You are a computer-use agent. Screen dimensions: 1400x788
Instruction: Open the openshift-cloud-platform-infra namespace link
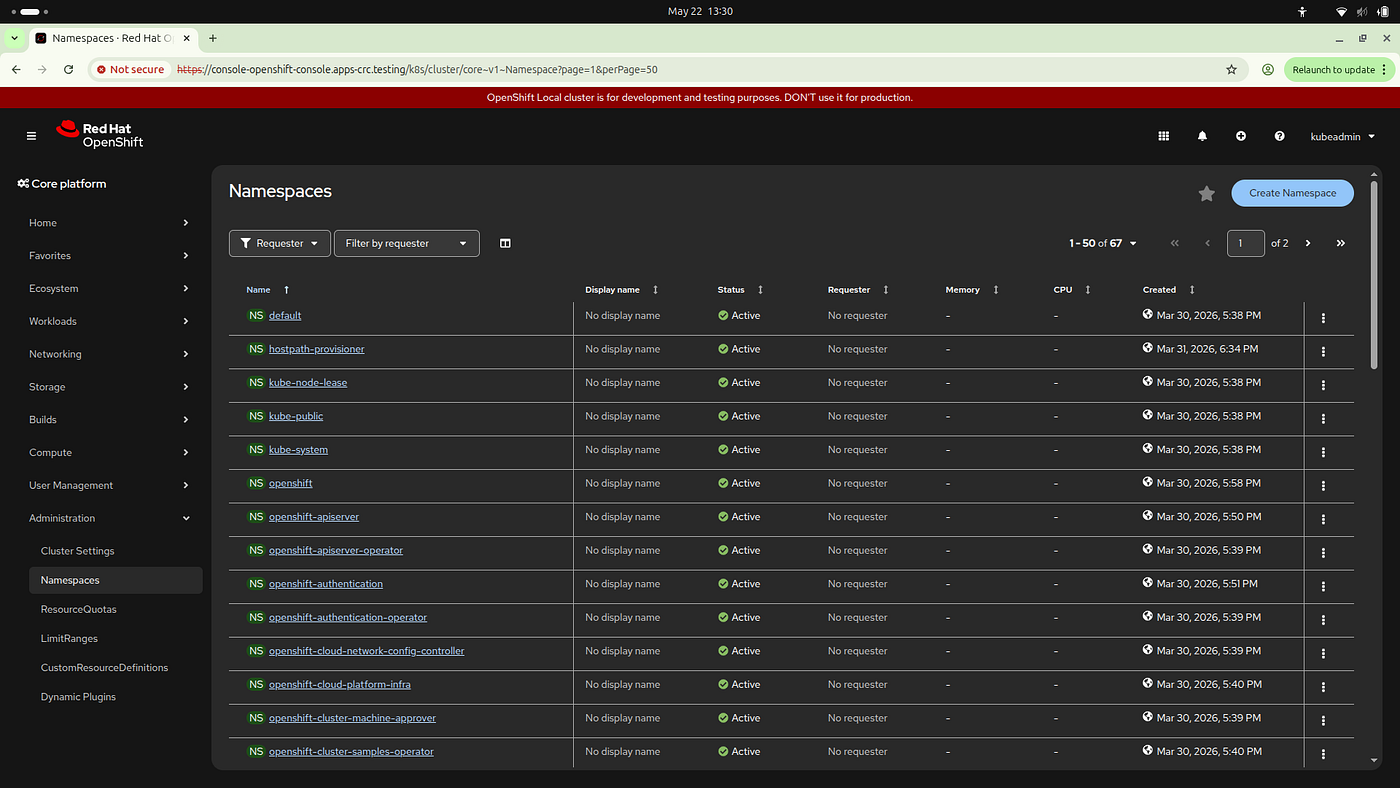tap(340, 684)
